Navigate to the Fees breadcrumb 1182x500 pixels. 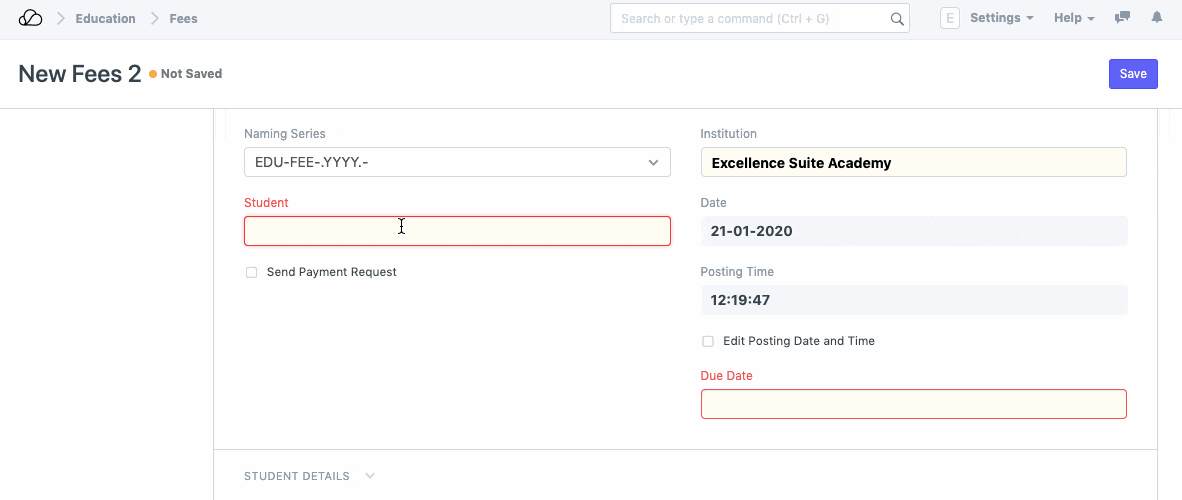pyautogui.click(x=183, y=18)
